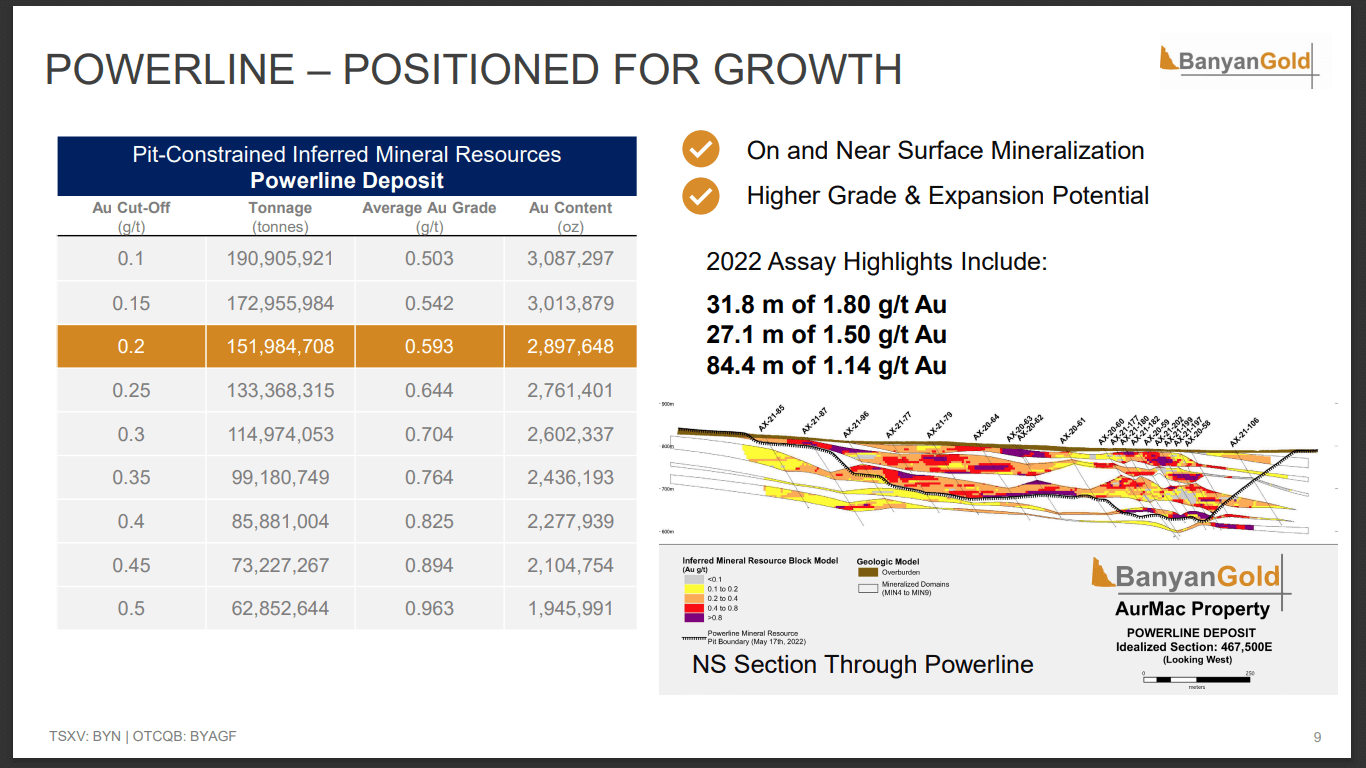Click the NS Section Through Powerline caption
The width and height of the screenshot is (1366, 768).
[x=862, y=665]
